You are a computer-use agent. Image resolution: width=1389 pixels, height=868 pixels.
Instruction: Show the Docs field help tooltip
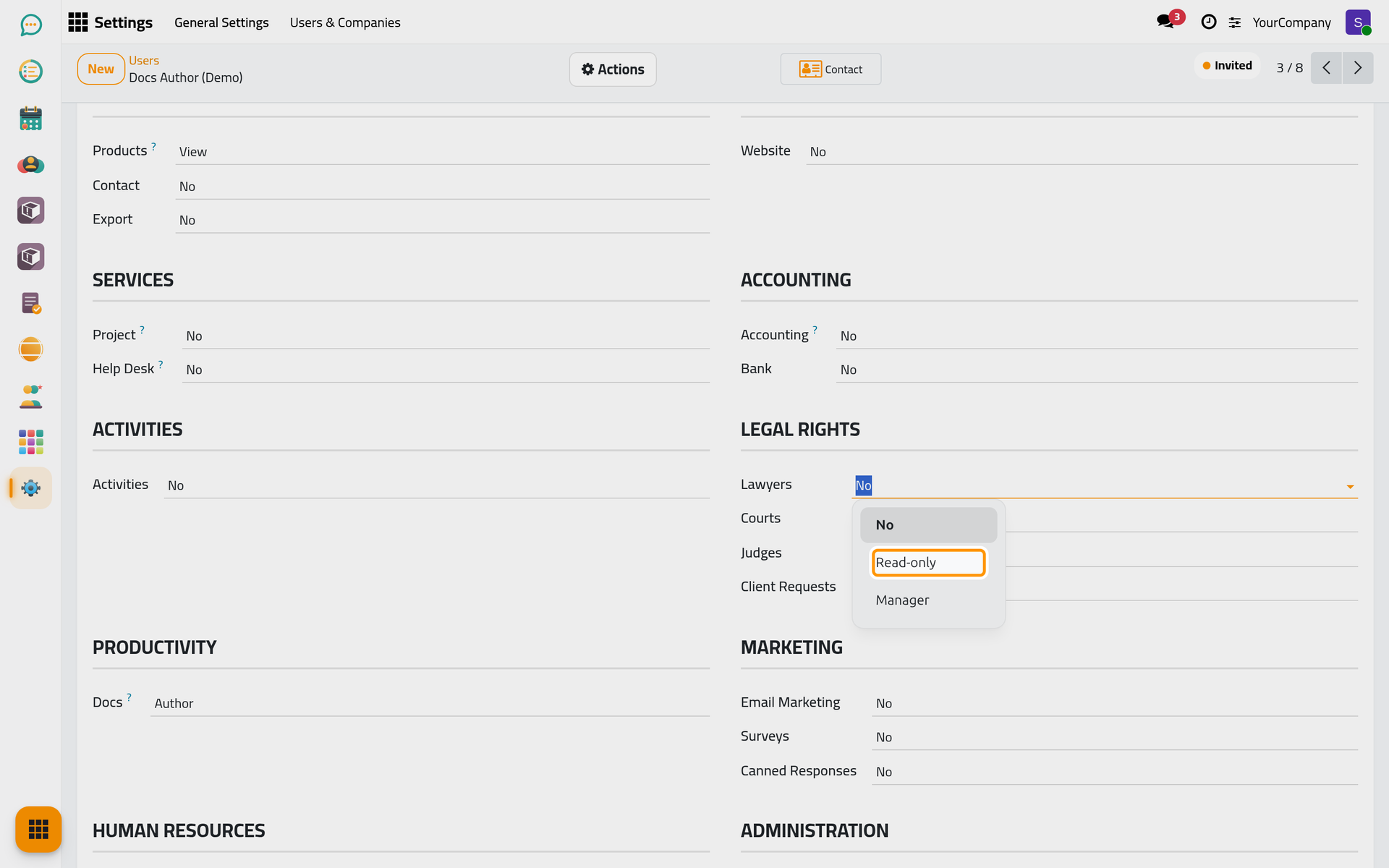129,697
